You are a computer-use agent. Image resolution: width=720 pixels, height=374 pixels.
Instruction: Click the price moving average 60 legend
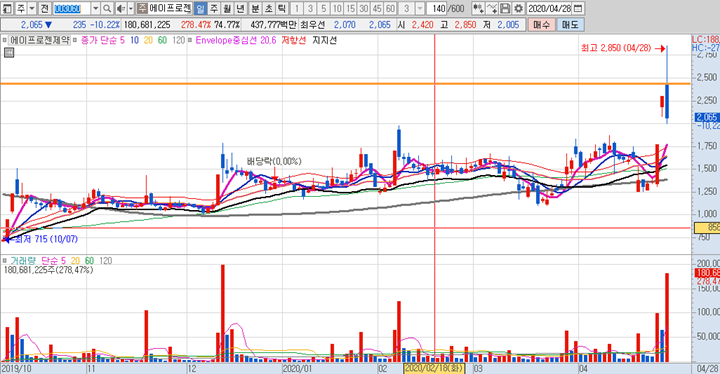click(x=162, y=40)
